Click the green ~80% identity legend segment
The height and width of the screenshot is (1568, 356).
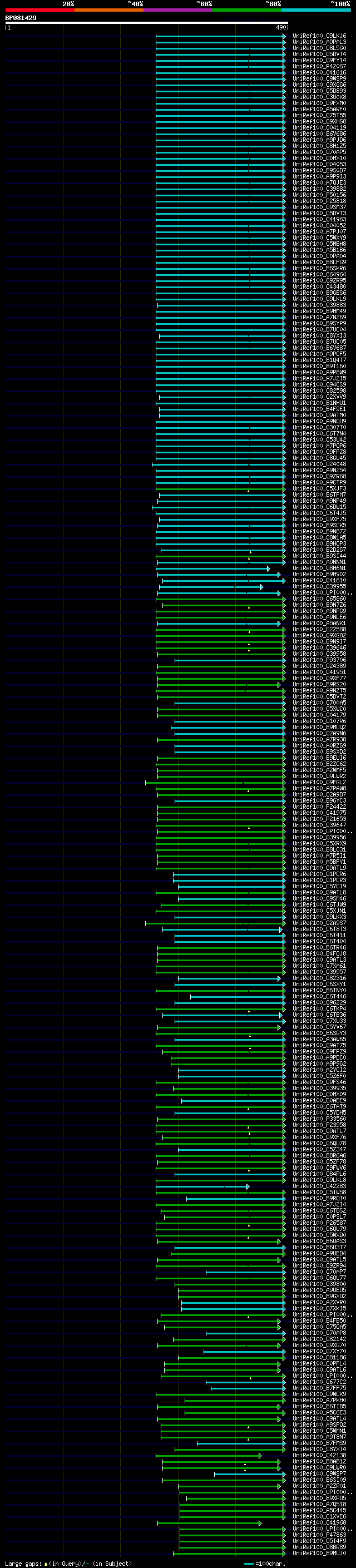pyautogui.click(x=247, y=10)
